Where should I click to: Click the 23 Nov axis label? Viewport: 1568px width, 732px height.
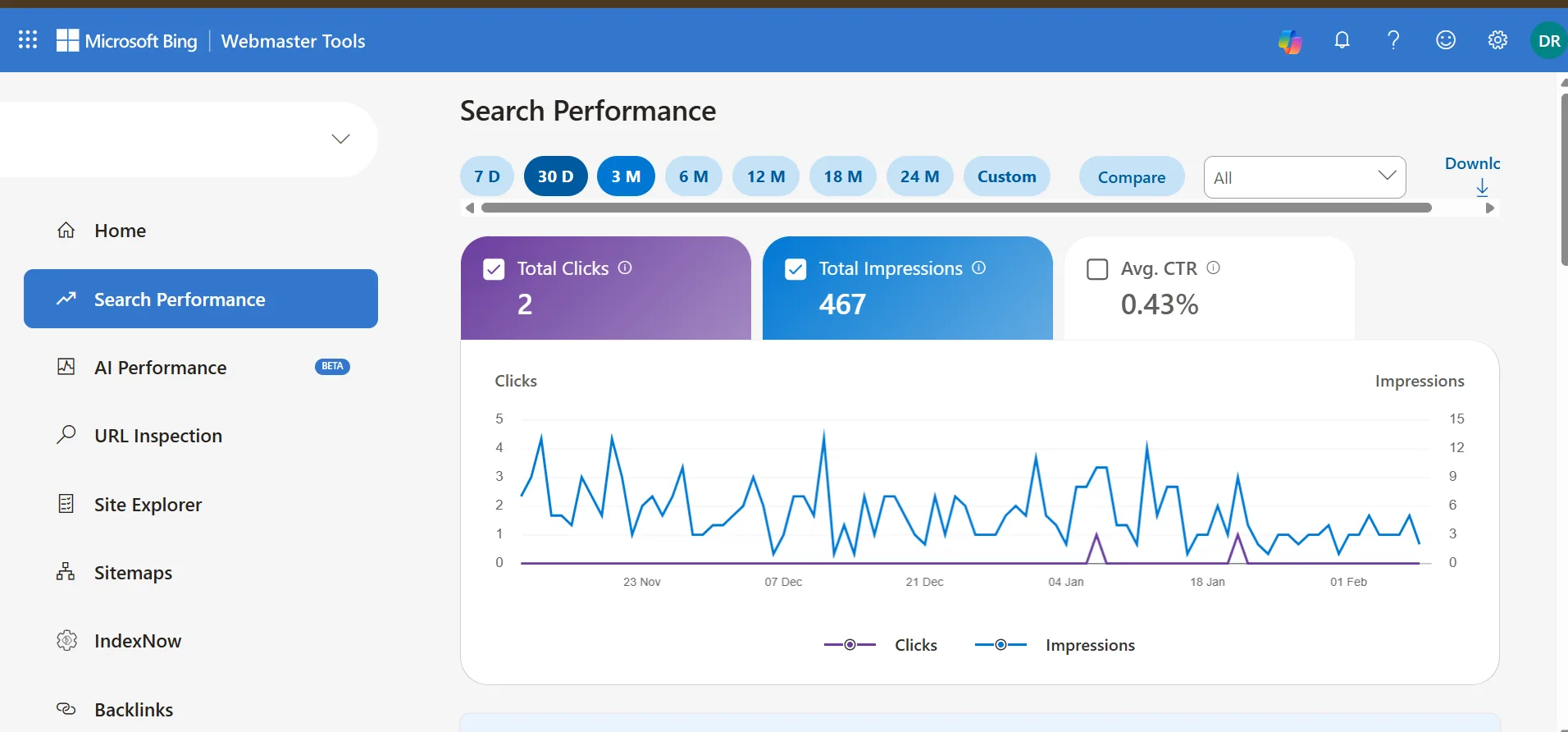(642, 582)
